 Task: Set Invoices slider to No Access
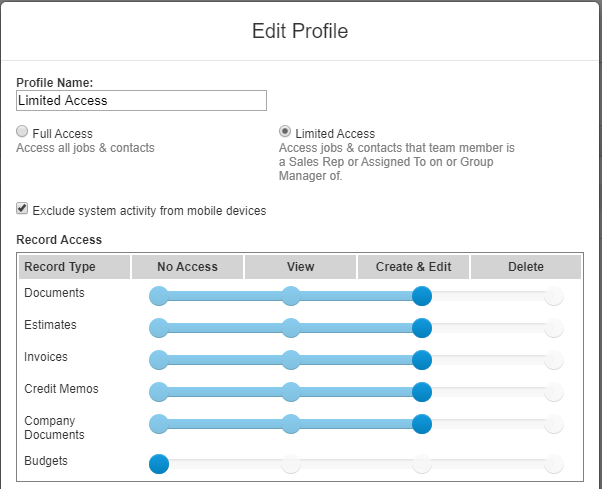158,360
